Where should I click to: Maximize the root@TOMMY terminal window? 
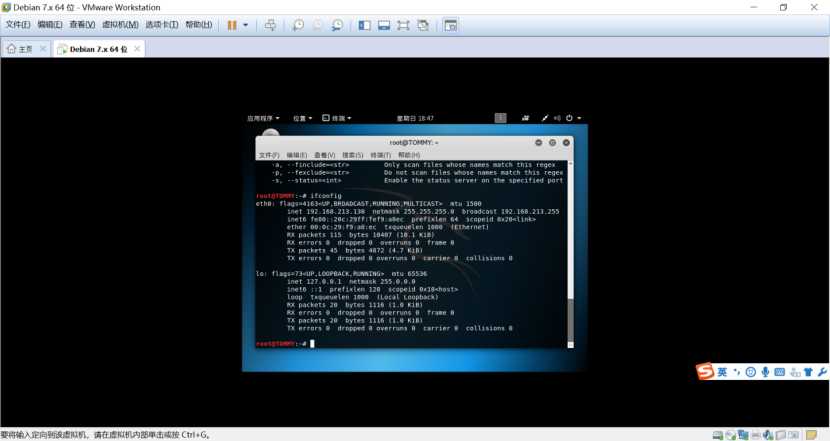[552, 142]
